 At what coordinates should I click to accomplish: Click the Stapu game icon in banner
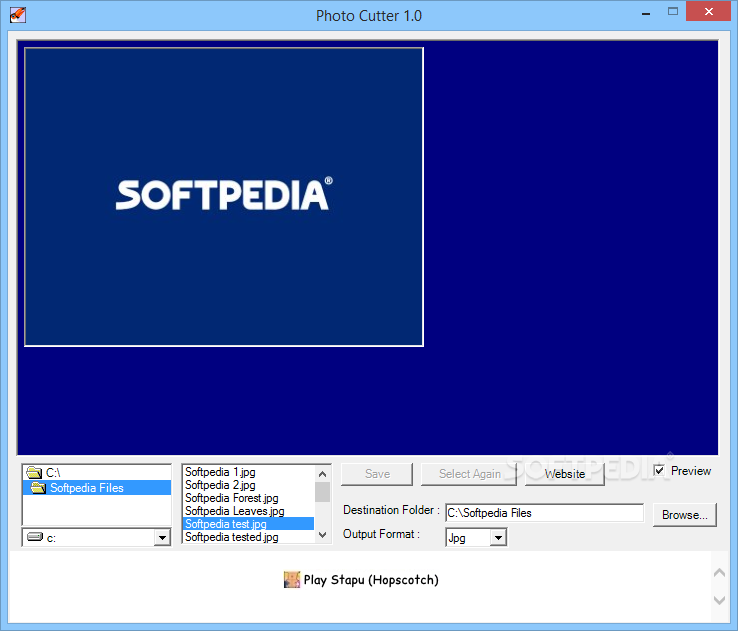[292, 580]
